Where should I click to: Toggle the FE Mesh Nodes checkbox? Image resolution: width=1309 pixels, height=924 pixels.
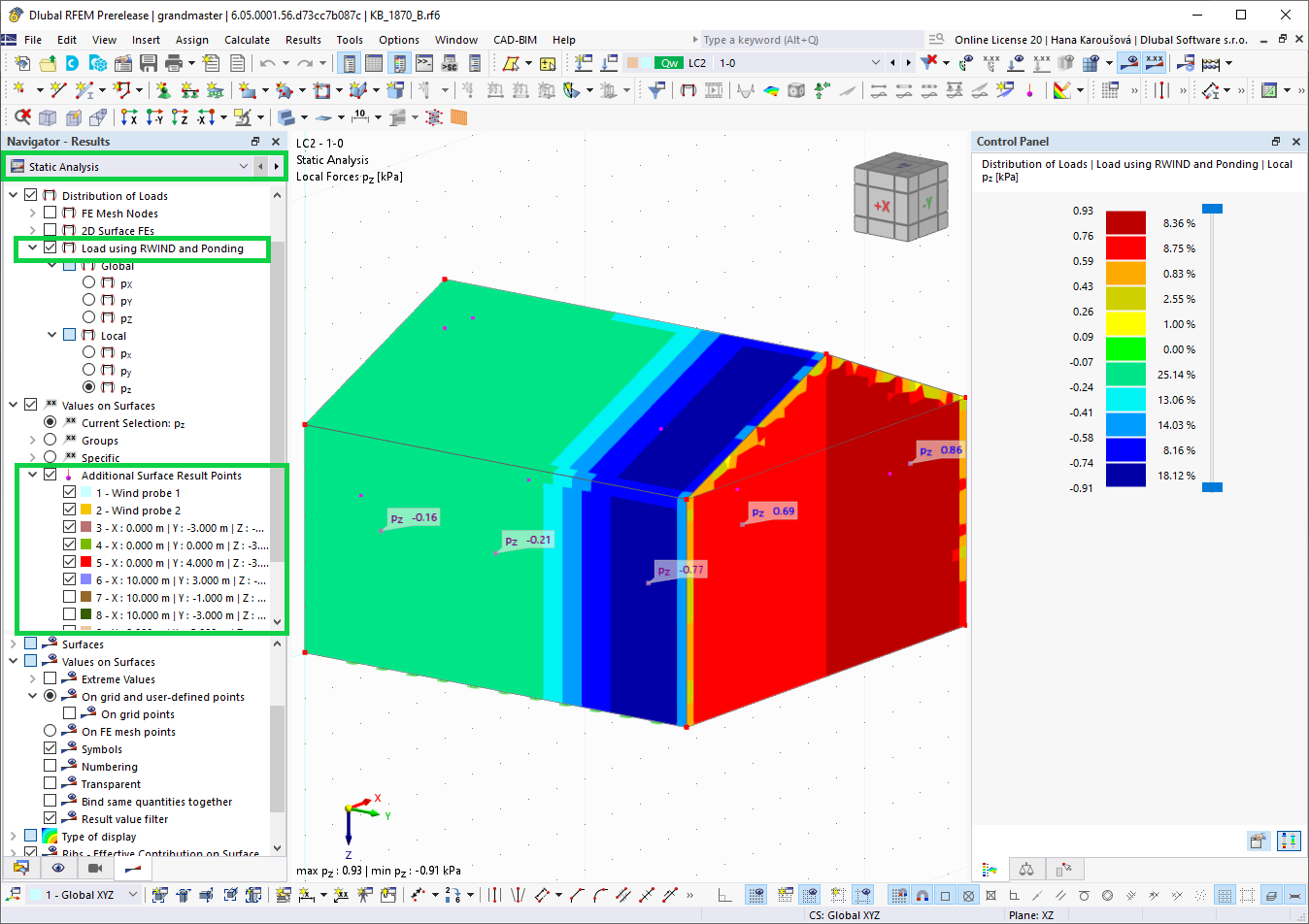click(50, 213)
